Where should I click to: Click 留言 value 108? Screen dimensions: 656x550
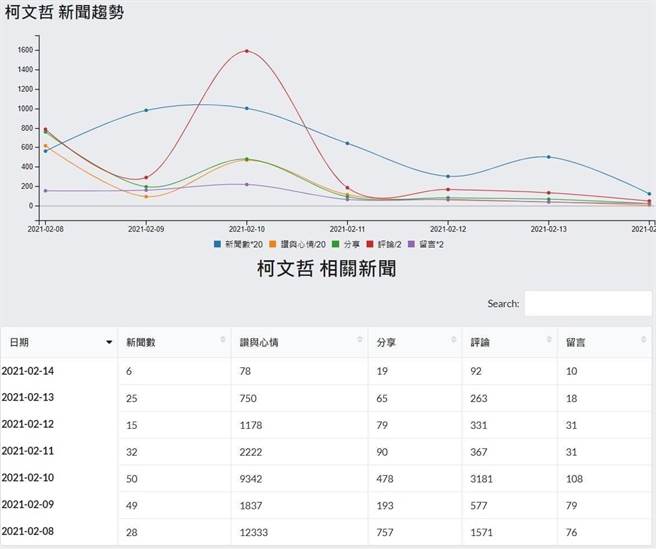[x=574, y=479]
